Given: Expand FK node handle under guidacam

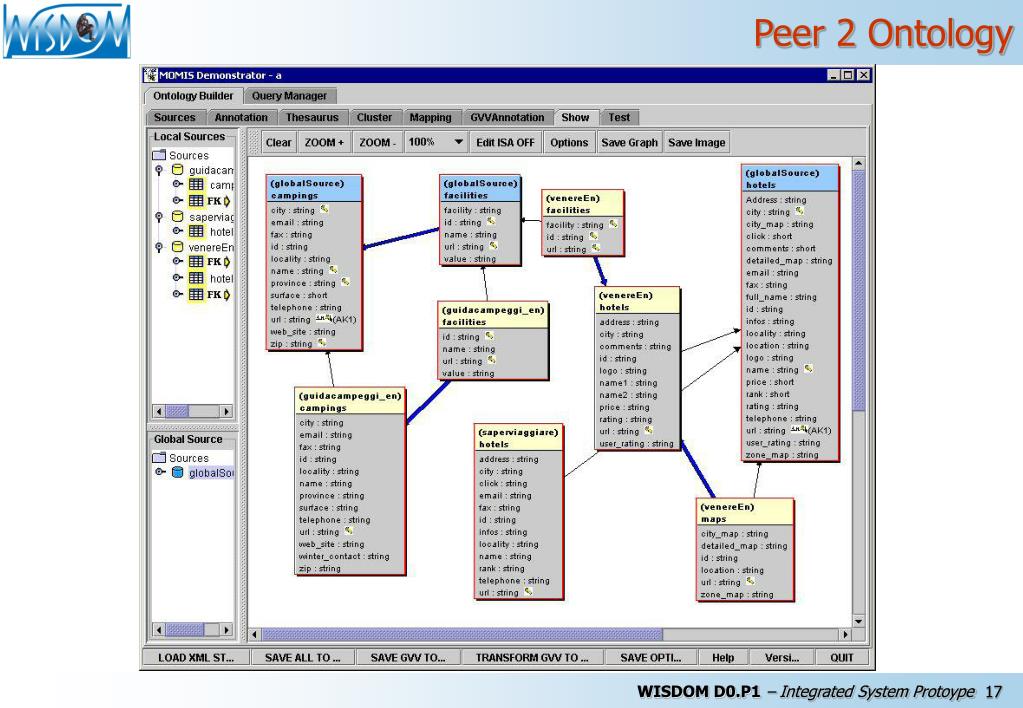Looking at the screenshot, I should tap(177, 201).
